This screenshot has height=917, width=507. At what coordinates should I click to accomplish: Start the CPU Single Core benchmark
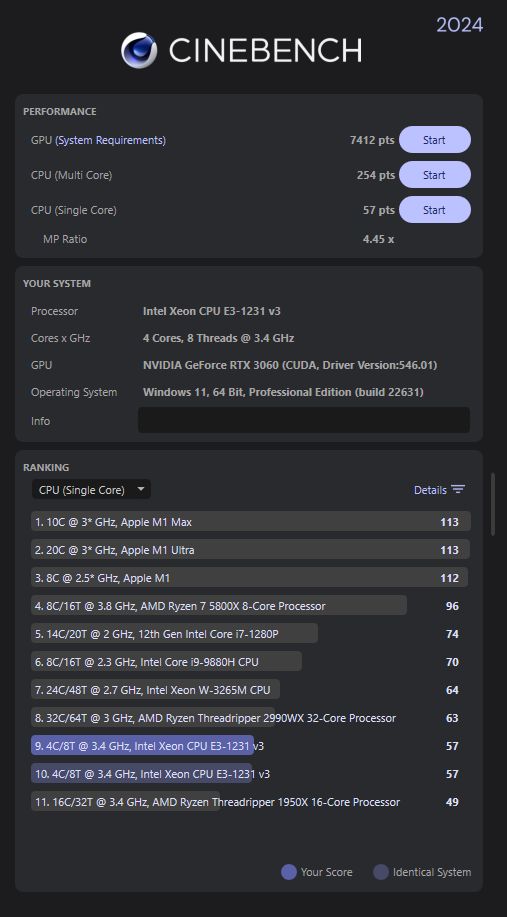click(x=434, y=210)
